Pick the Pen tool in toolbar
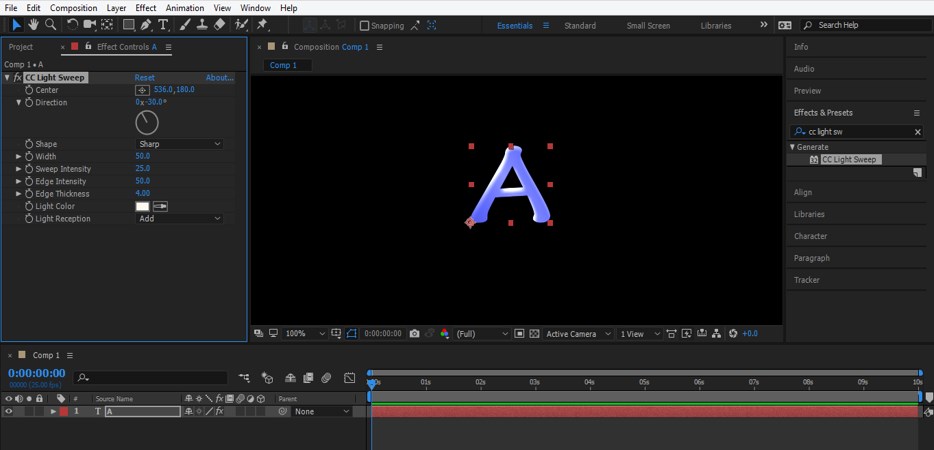The width and height of the screenshot is (934, 450). [x=146, y=25]
